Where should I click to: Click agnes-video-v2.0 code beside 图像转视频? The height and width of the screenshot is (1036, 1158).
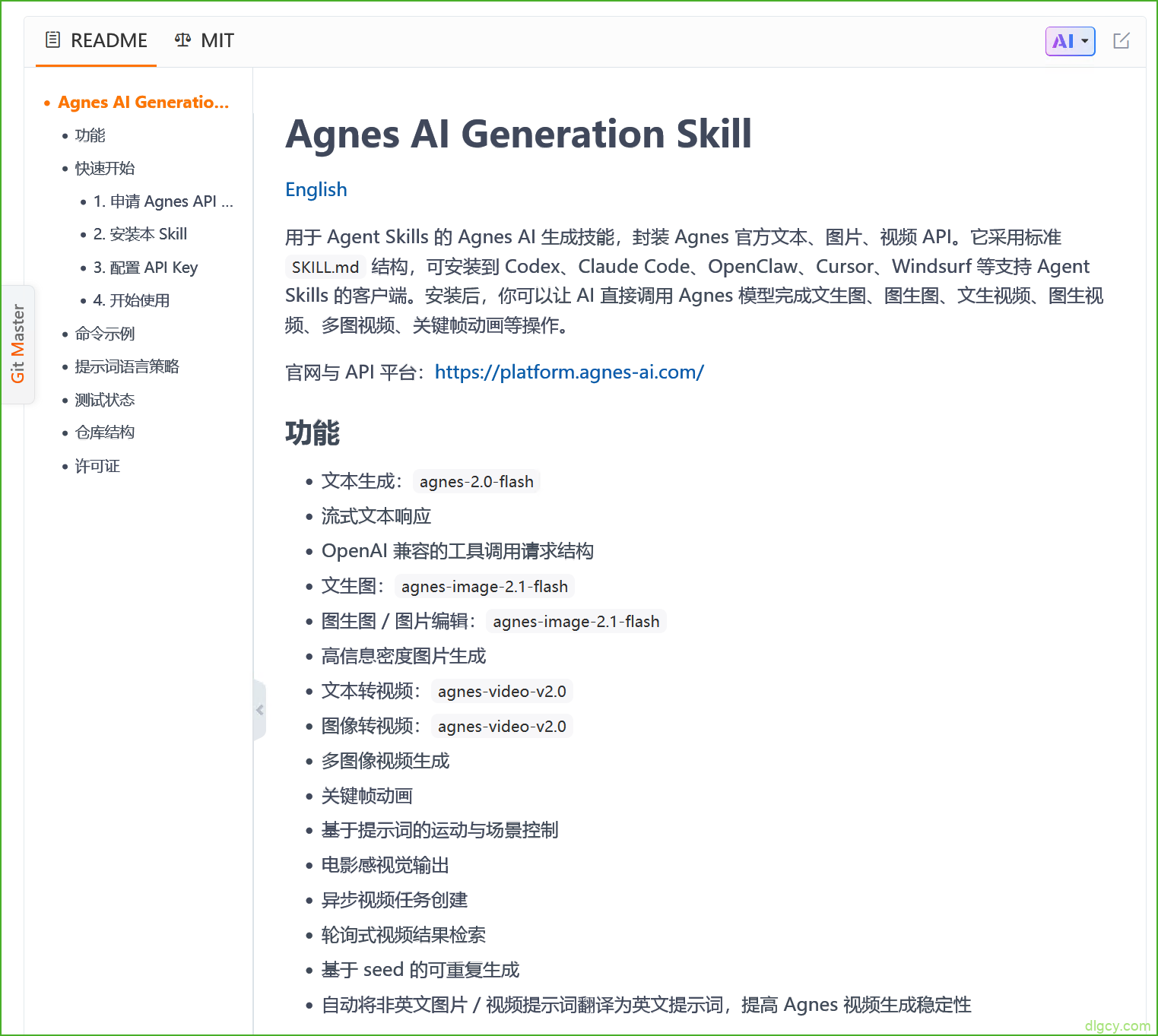(x=502, y=727)
